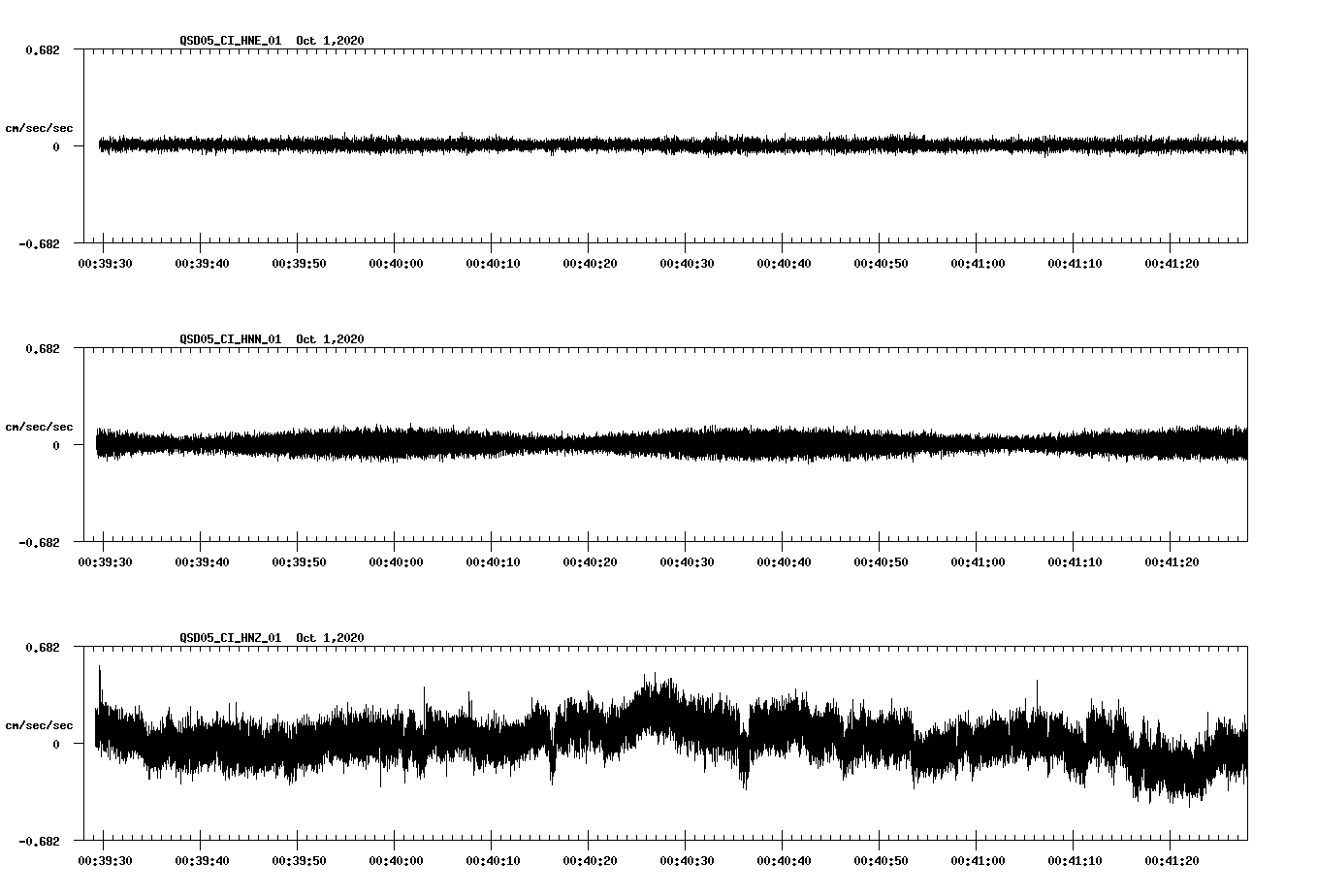This screenshot has width=1317, height=896.
Task: Click the 00:40:00 time tick on HNN axis
Action: [394, 560]
